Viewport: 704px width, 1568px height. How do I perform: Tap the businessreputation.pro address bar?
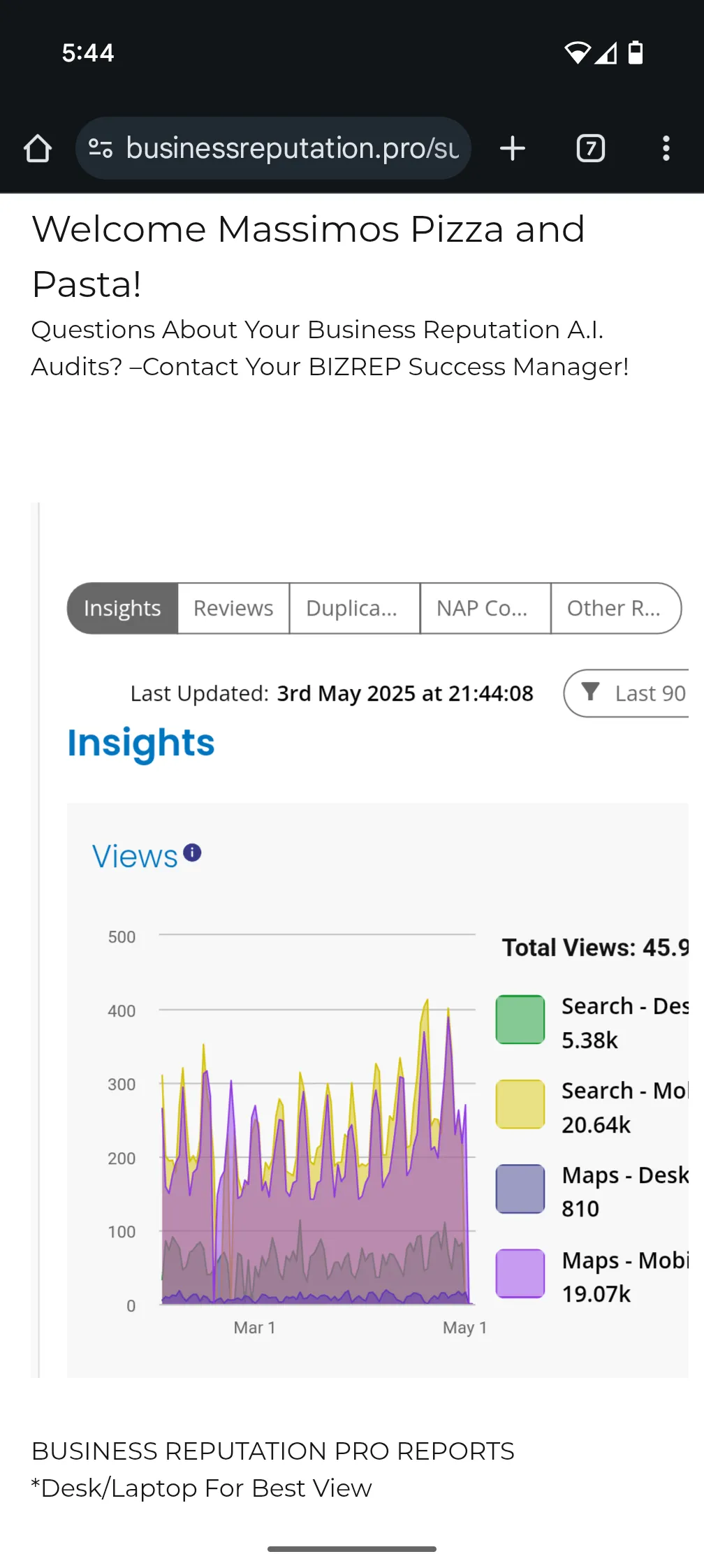tap(273, 148)
